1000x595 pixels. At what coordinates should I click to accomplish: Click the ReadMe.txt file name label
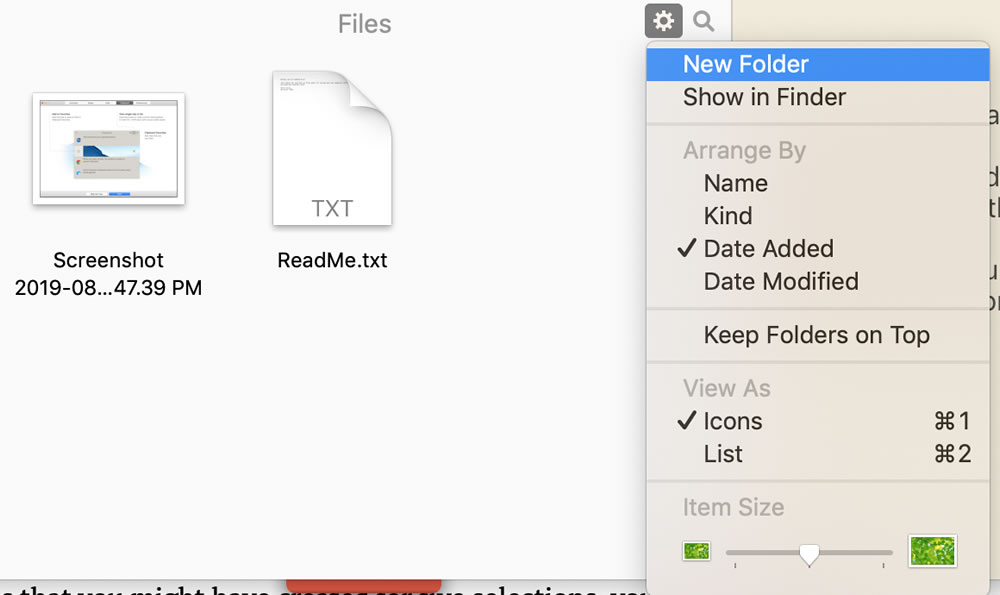point(332,260)
